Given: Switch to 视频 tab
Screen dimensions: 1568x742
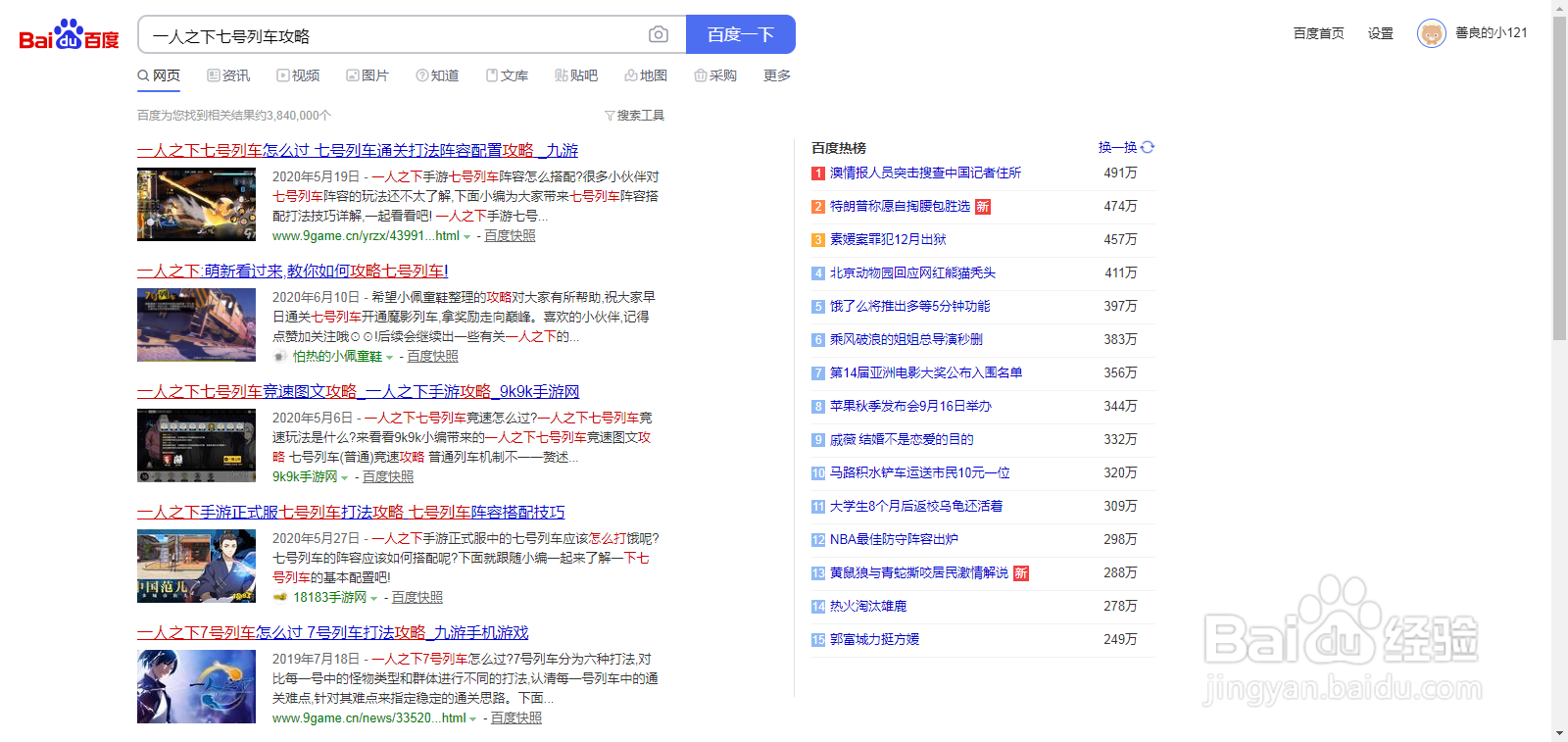Looking at the screenshot, I should [x=298, y=75].
